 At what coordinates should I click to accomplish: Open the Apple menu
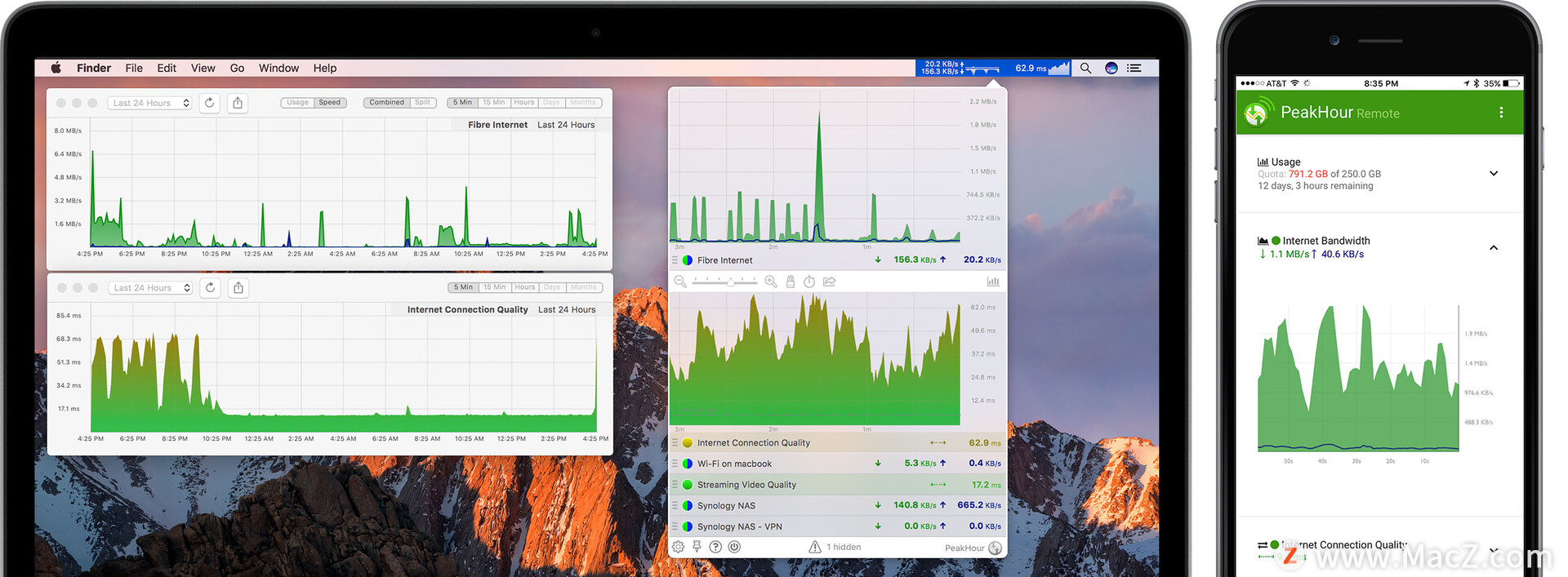pyautogui.click(x=56, y=68)
